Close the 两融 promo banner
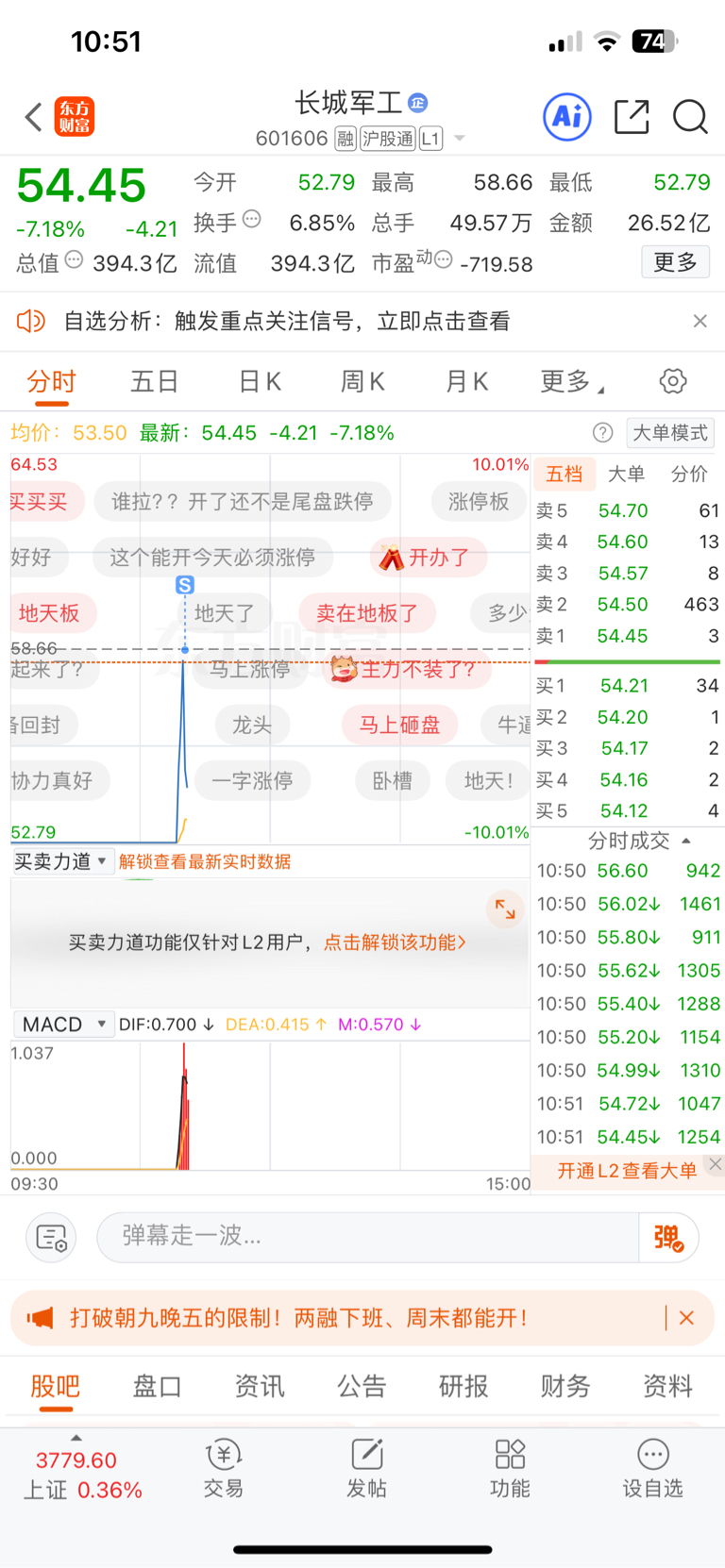The image size is (725, 1568). tap(686, 1318)
